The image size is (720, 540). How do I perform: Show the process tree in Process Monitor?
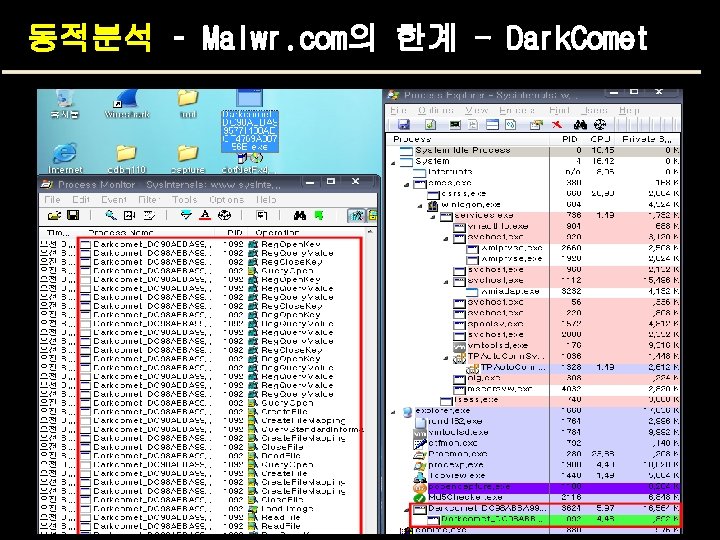pyautogui.click(x=262, y=215)
